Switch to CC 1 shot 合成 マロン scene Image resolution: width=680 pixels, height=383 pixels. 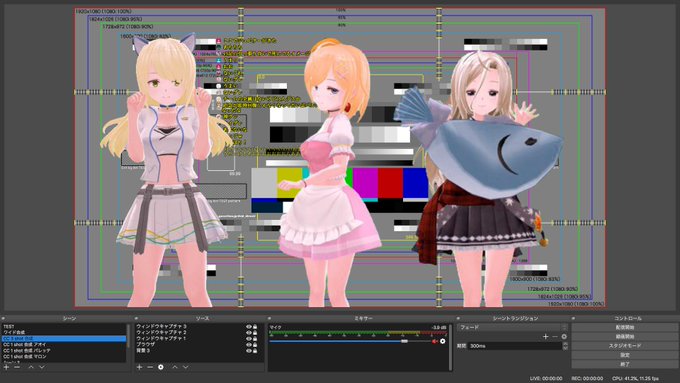64,357
